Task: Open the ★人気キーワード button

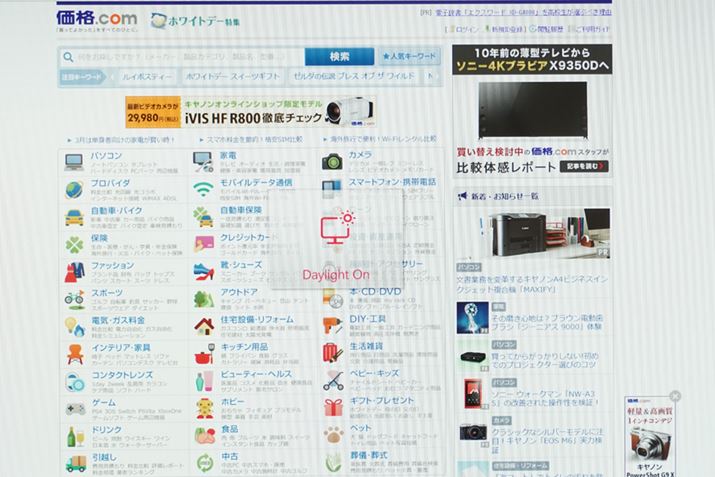Action: 410,57
